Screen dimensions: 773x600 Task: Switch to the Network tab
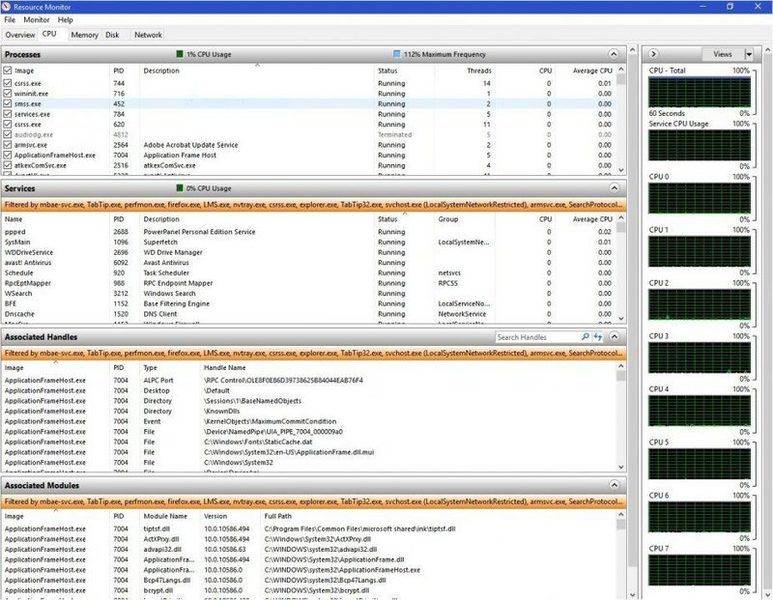coord(148,35)
